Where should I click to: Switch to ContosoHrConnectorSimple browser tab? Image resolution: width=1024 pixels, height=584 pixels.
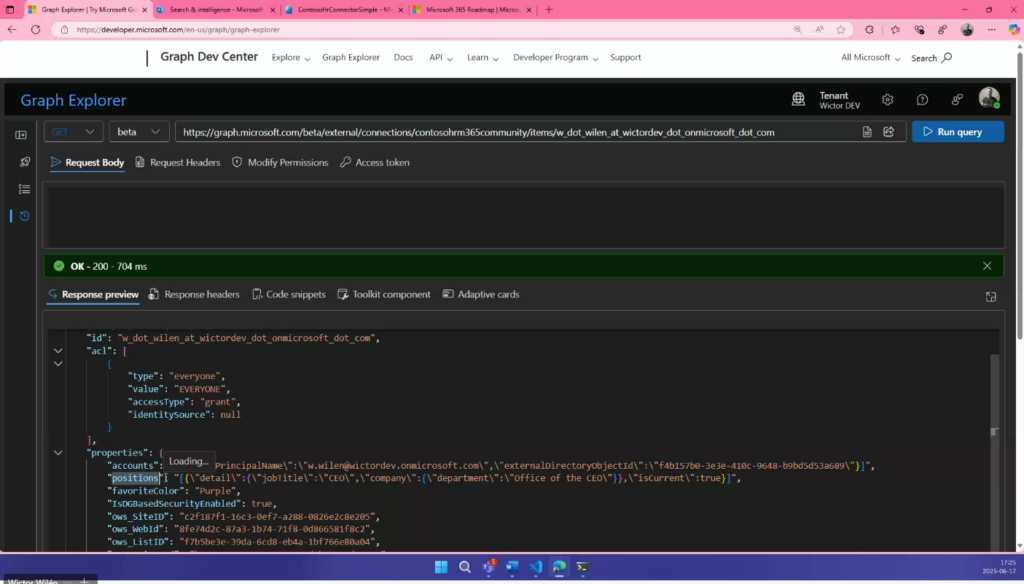coord(344,10)
